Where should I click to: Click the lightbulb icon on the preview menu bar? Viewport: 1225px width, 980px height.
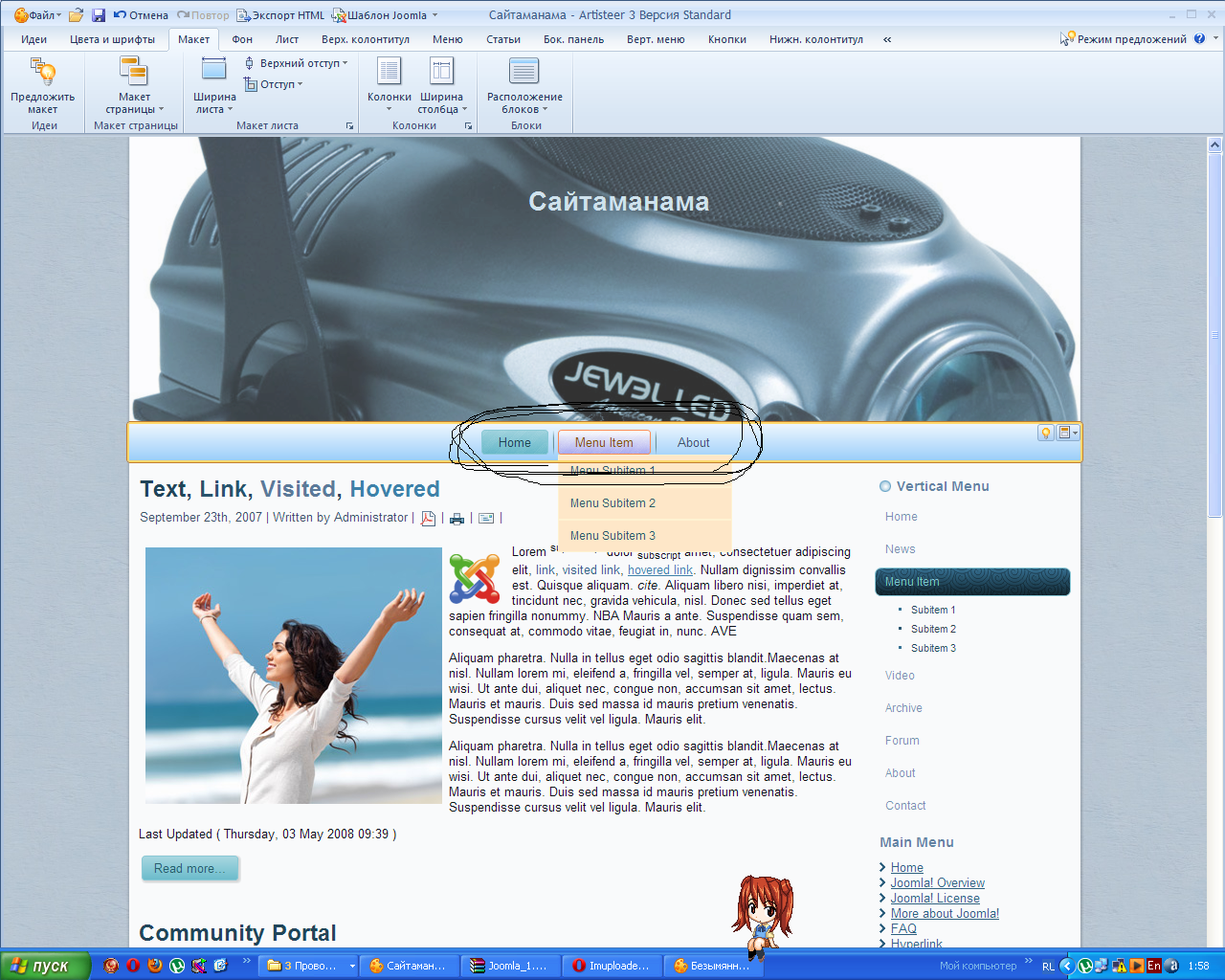pos(1045,433)
